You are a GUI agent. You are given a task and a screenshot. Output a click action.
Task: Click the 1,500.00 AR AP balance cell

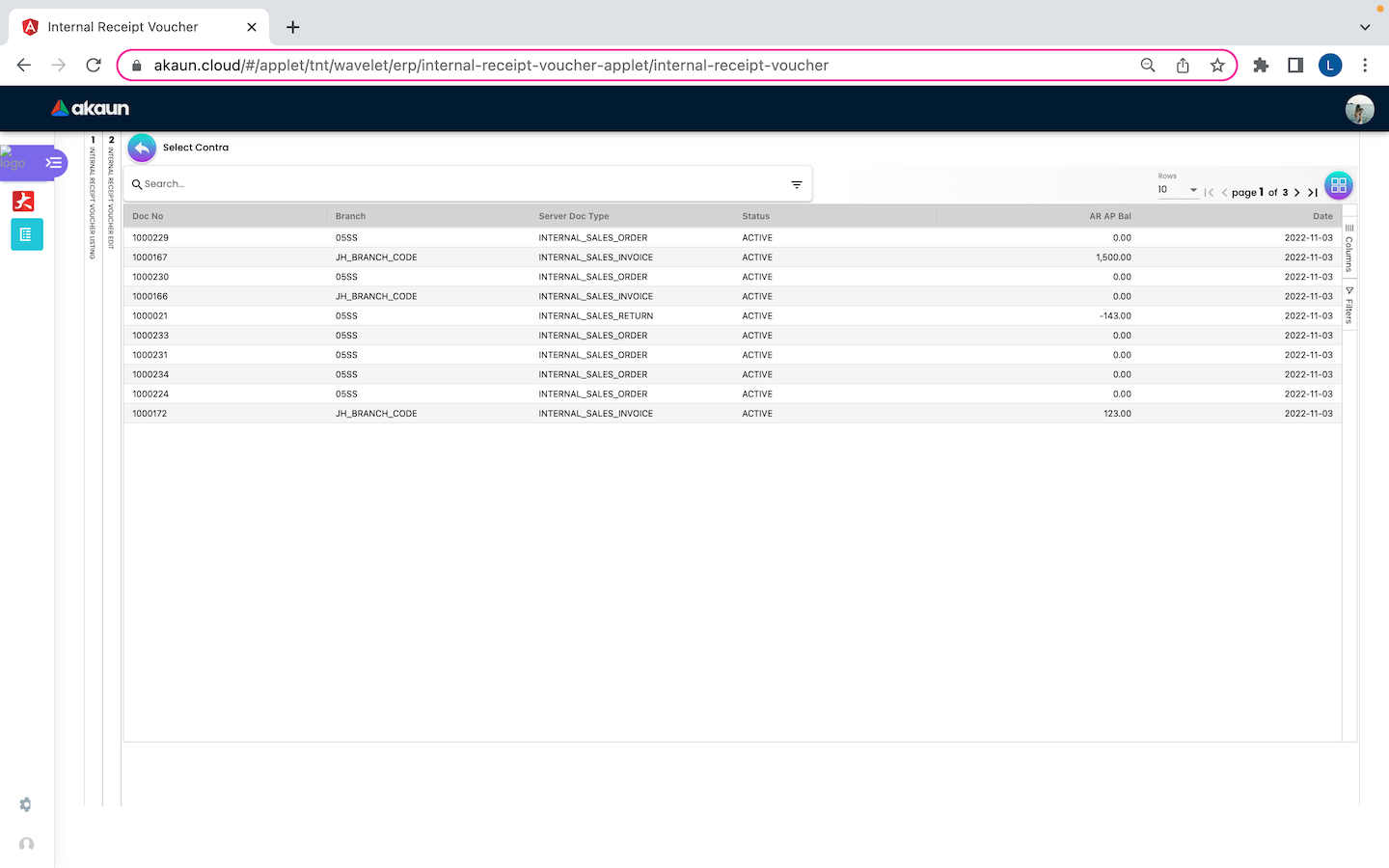tap(1114, 258)
